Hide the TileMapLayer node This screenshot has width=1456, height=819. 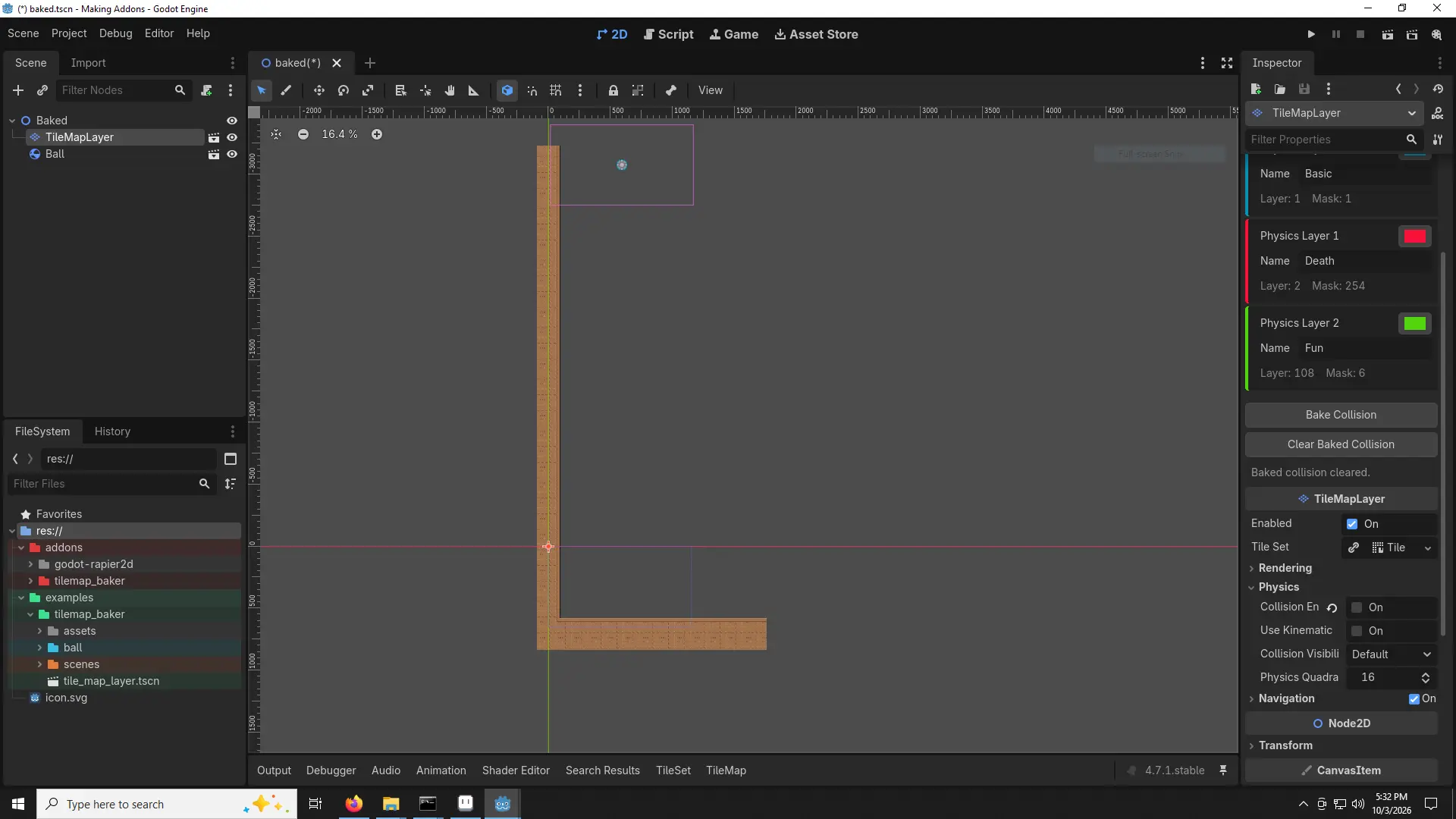coord(232,137)
